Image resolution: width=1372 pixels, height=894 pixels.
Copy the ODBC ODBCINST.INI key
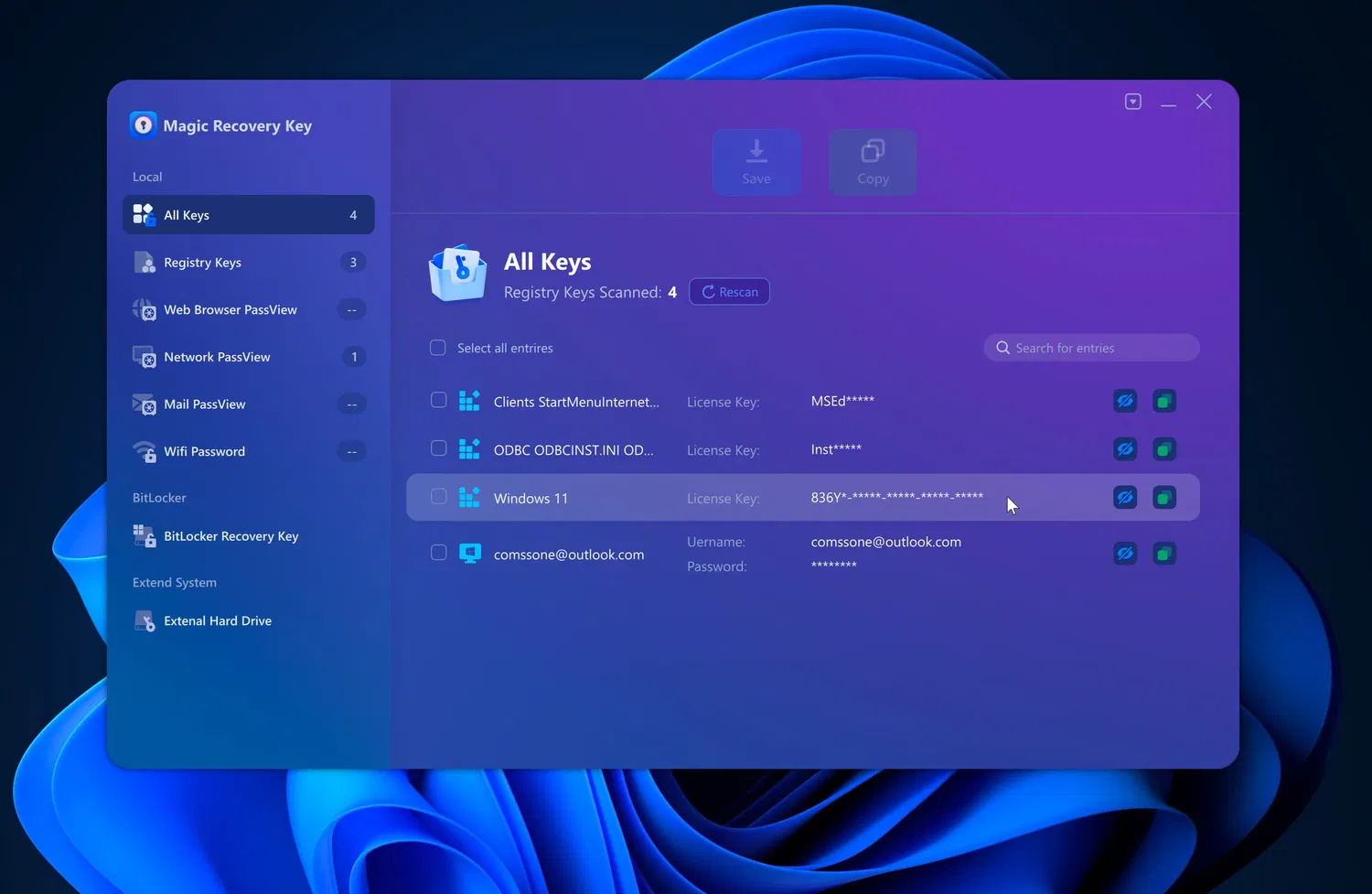coord(1164,449)
